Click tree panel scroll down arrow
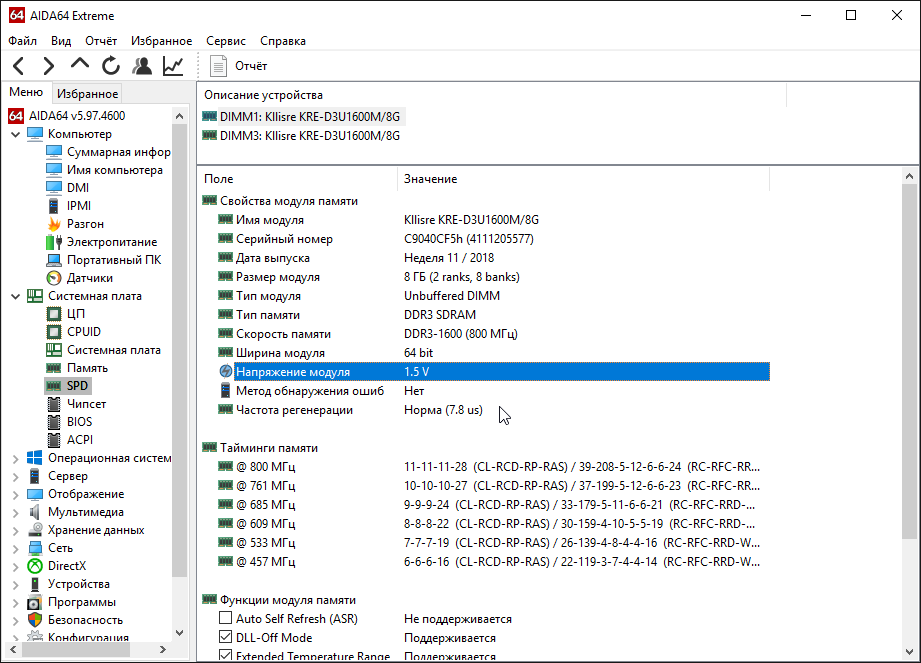 [180, 632]
